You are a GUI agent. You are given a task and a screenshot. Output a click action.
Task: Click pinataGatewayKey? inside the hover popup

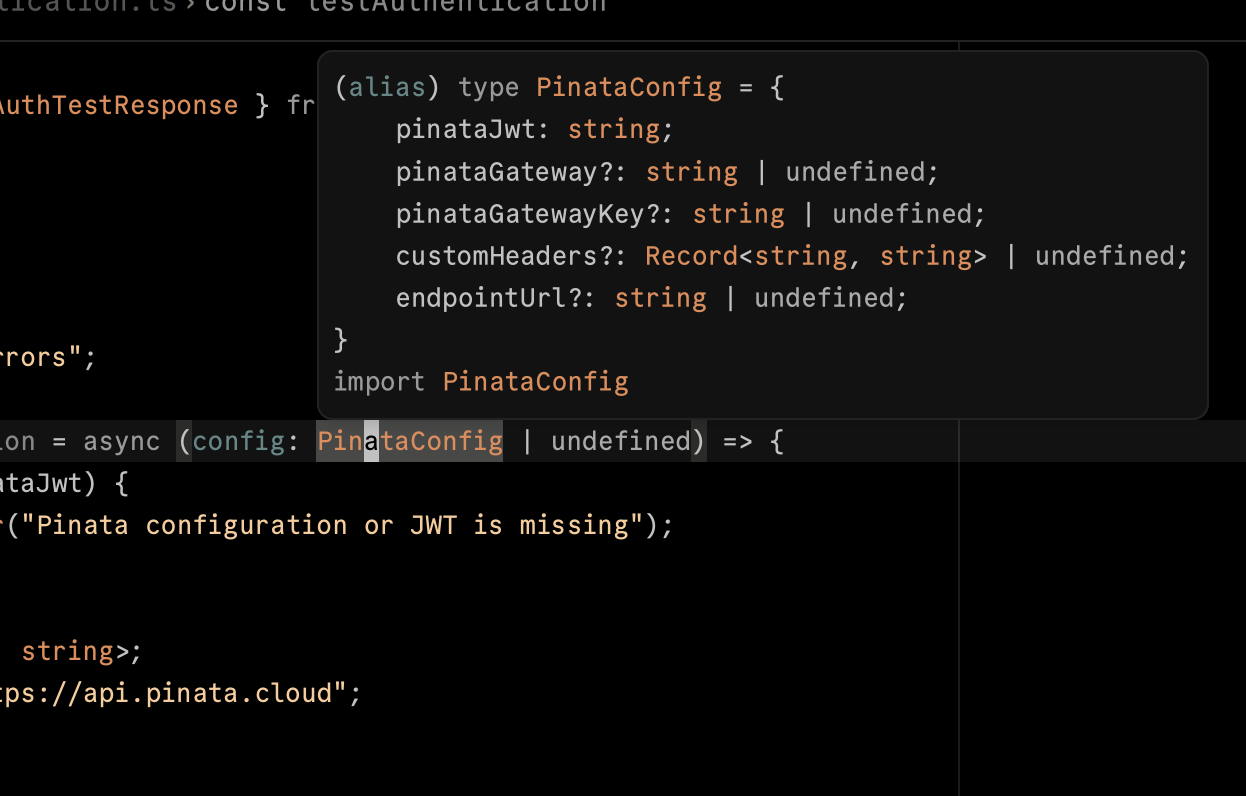click(527, 214)
